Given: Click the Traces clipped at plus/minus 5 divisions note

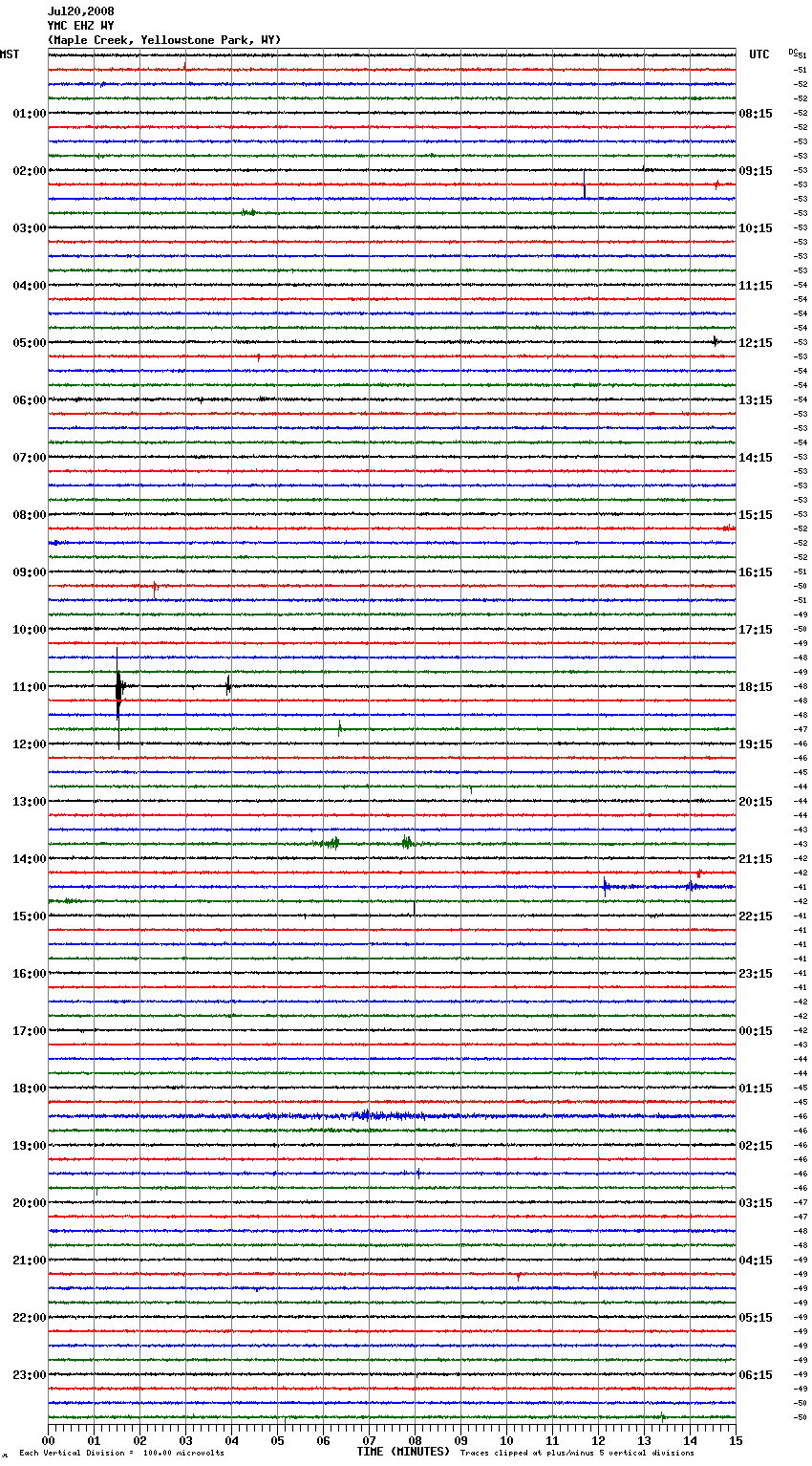Looking at the screenshot, I should tap(577, 1453).
